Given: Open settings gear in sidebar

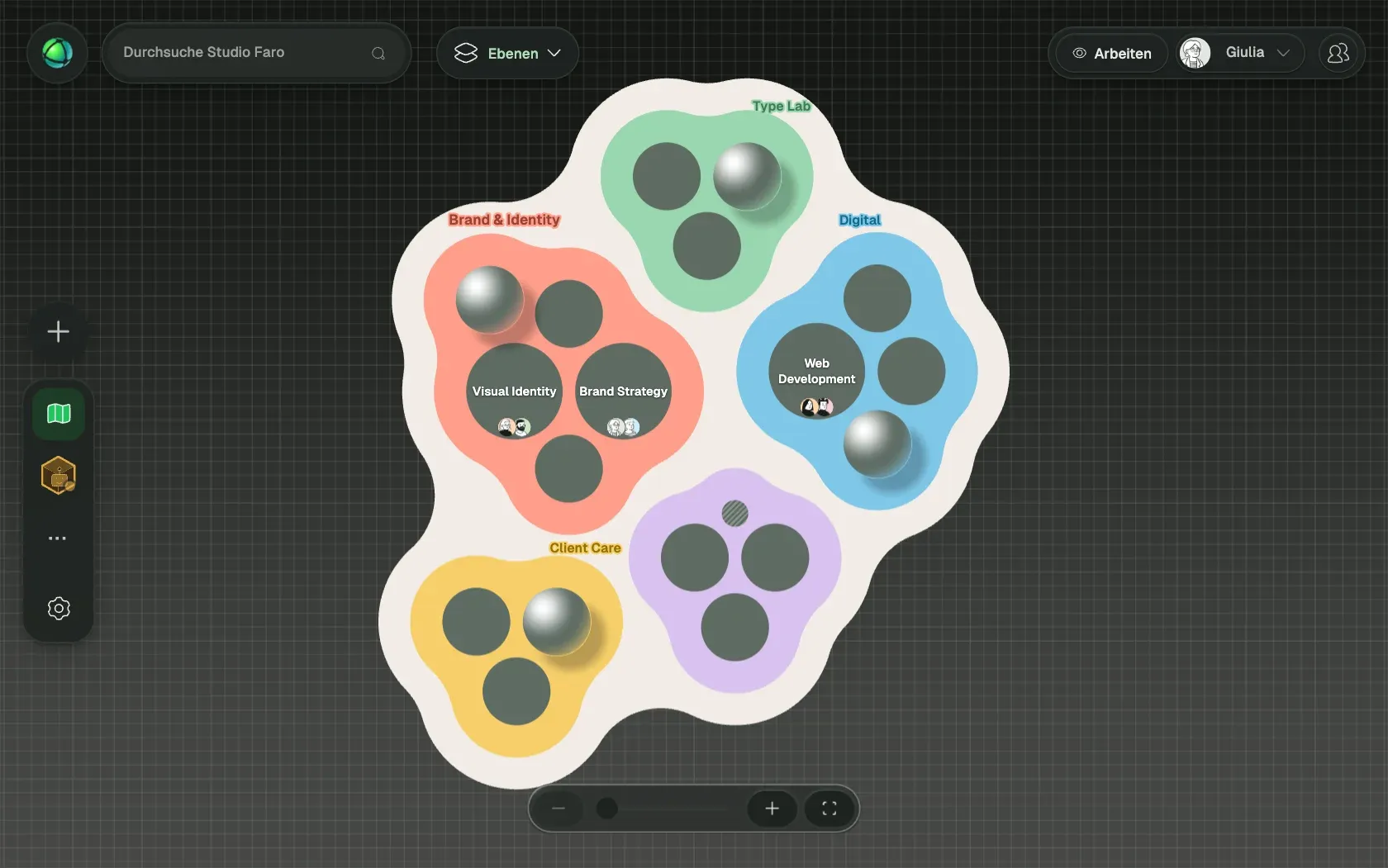Looking at the screenshot, I should (x=59, y=609).
